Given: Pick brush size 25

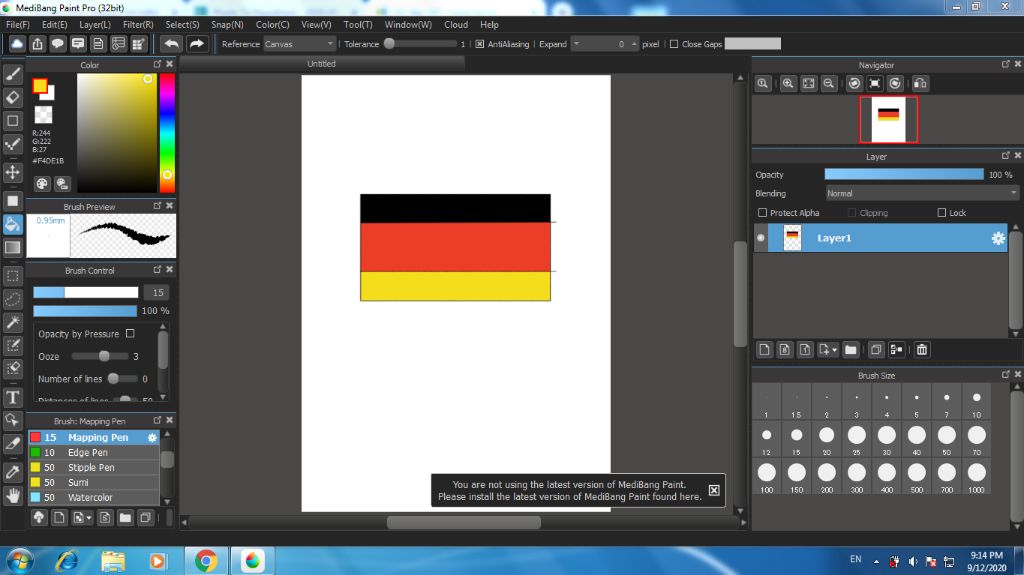Looking at the screenshot, I should [x=856, y=440].
